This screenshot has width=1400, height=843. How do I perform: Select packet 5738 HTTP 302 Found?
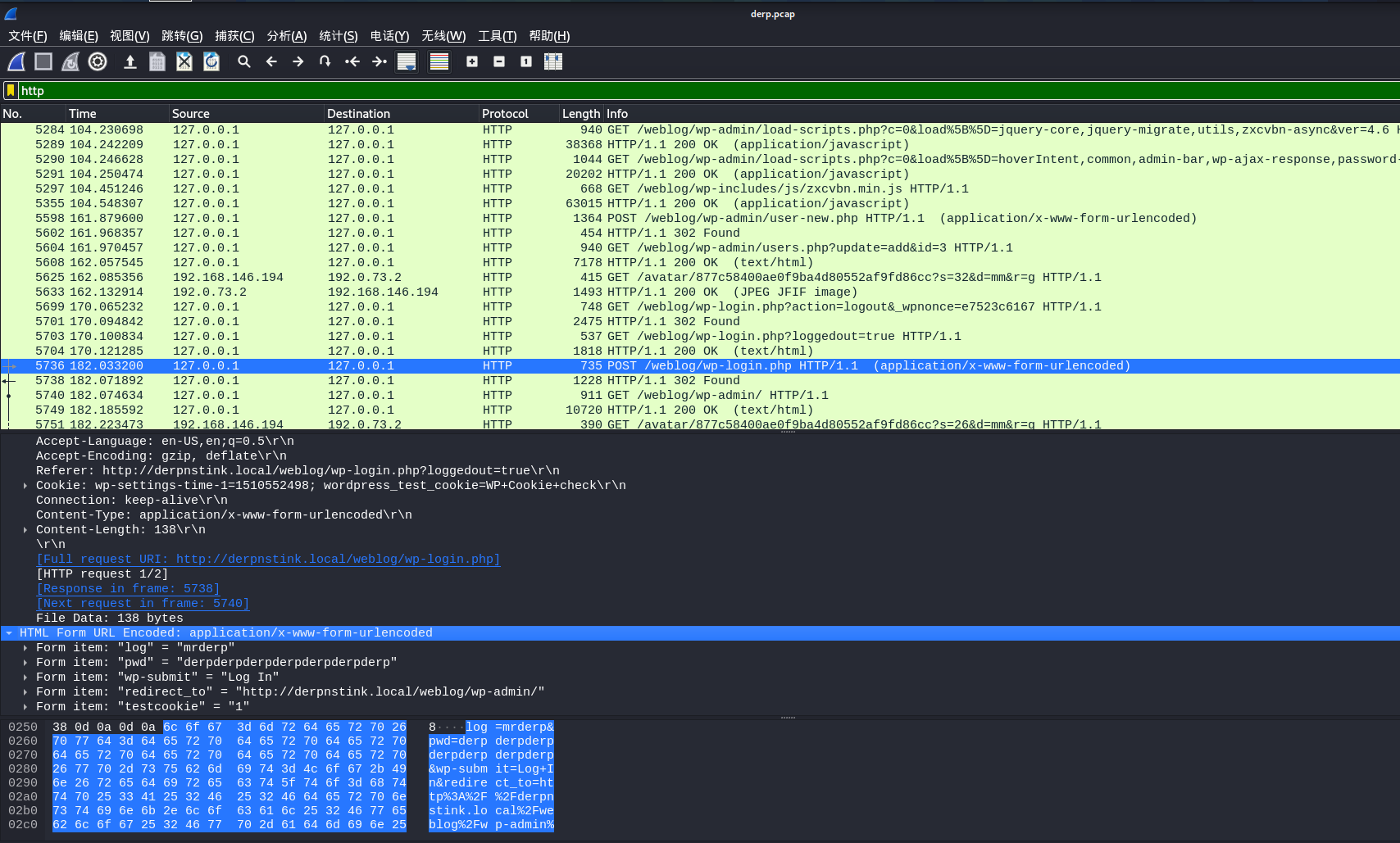[700, 380]
